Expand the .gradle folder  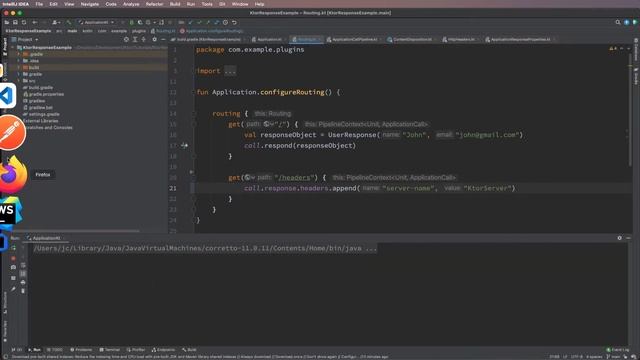coord(18,54)
